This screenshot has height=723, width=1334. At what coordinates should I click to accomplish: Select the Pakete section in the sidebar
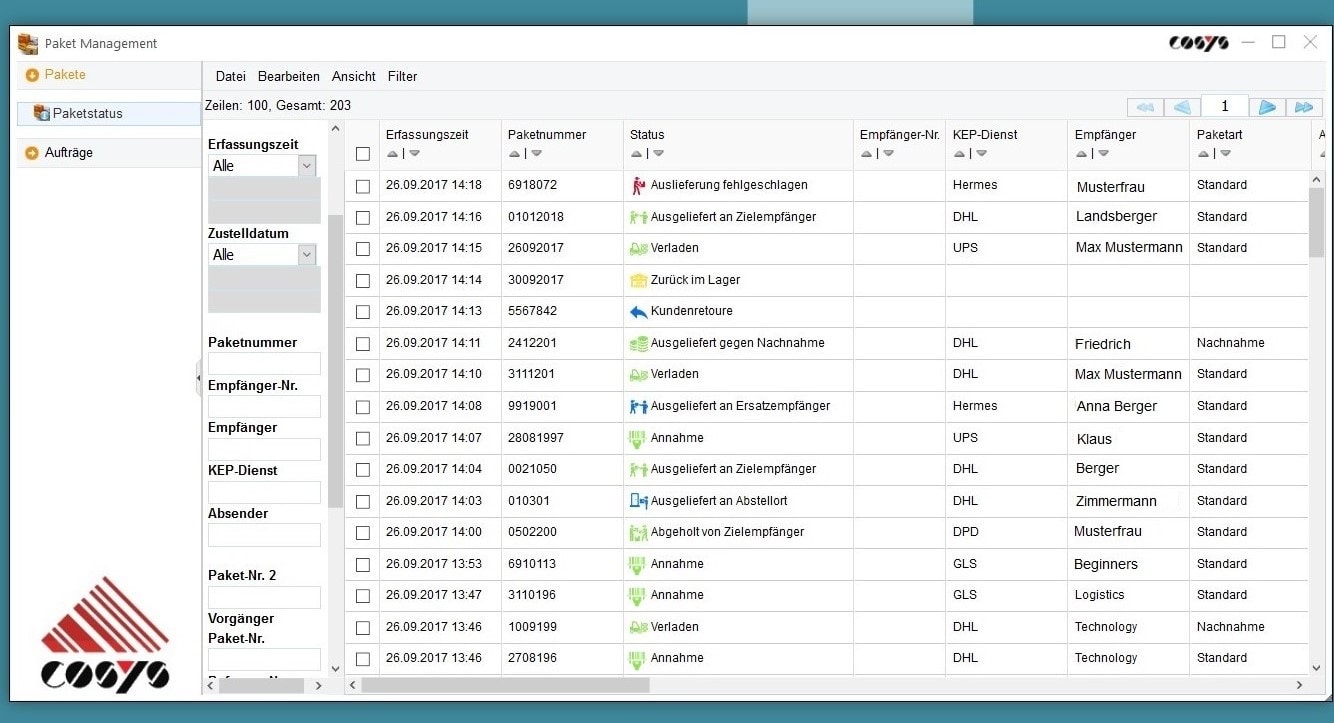pos(109,75)
